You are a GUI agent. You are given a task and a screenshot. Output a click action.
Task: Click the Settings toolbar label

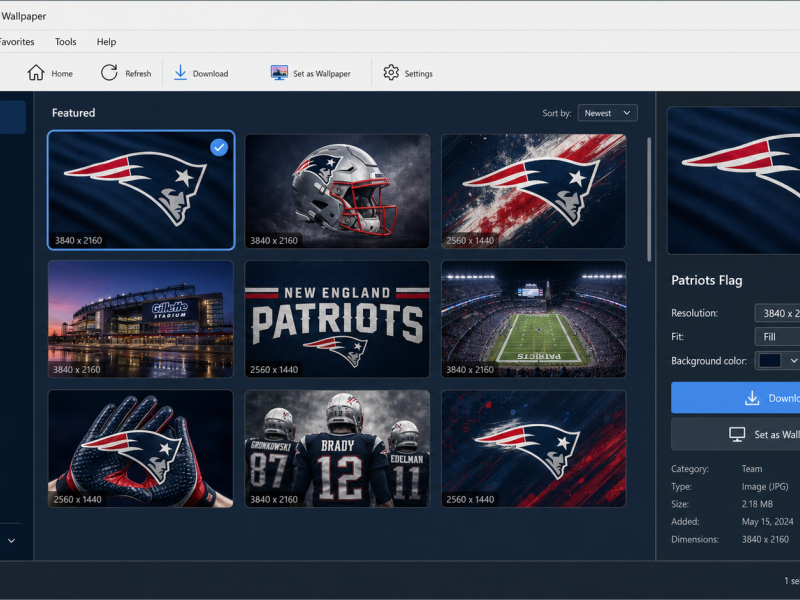(418, 73)
